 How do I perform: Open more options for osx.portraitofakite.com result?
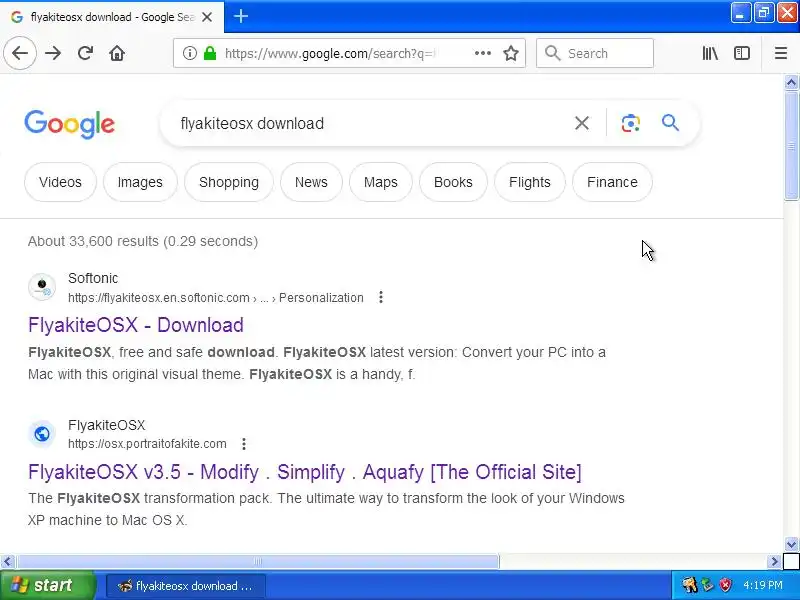coord(244,444)
